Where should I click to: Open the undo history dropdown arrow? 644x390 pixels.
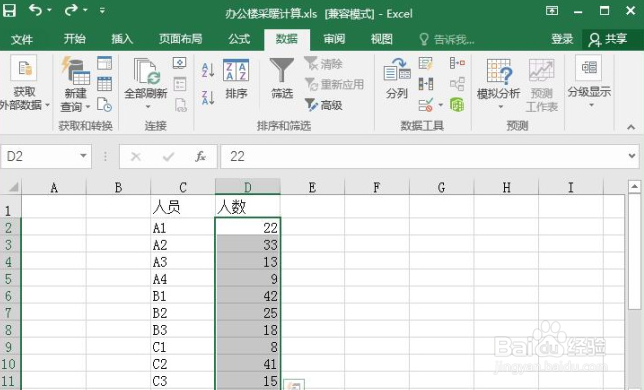pyautogui.click(x=49, y=10)
